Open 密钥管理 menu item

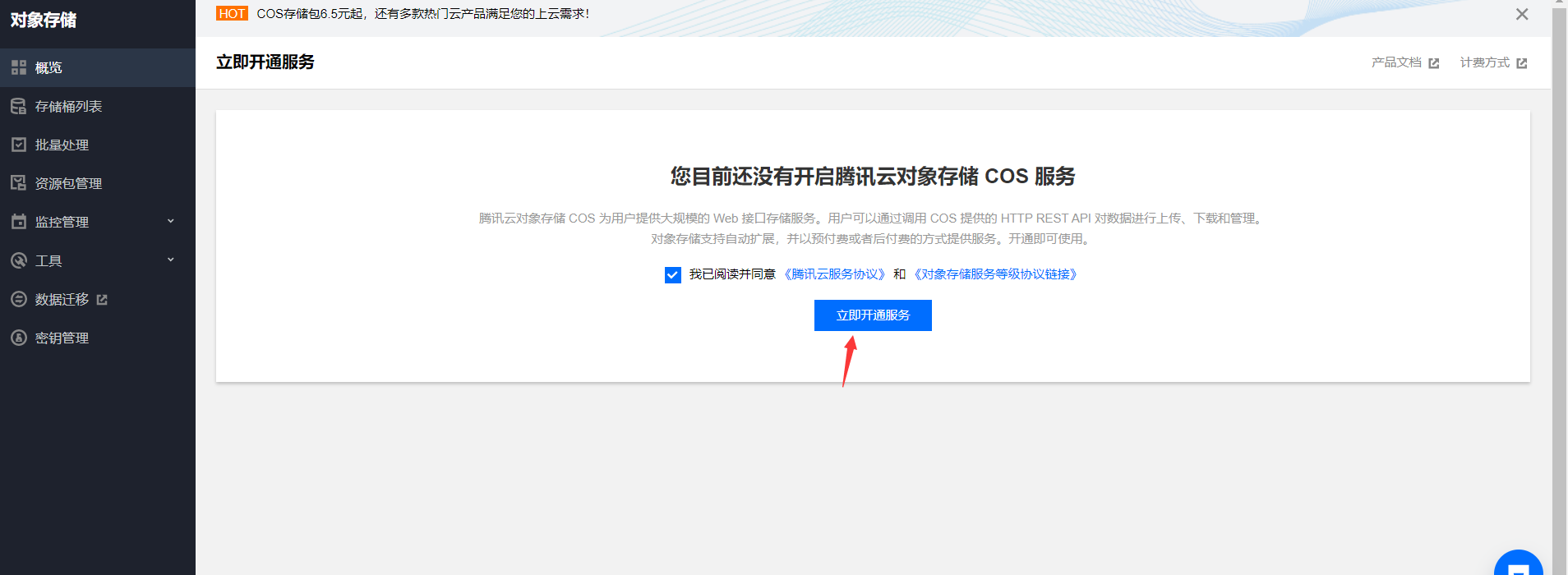[x=98, y=338]
